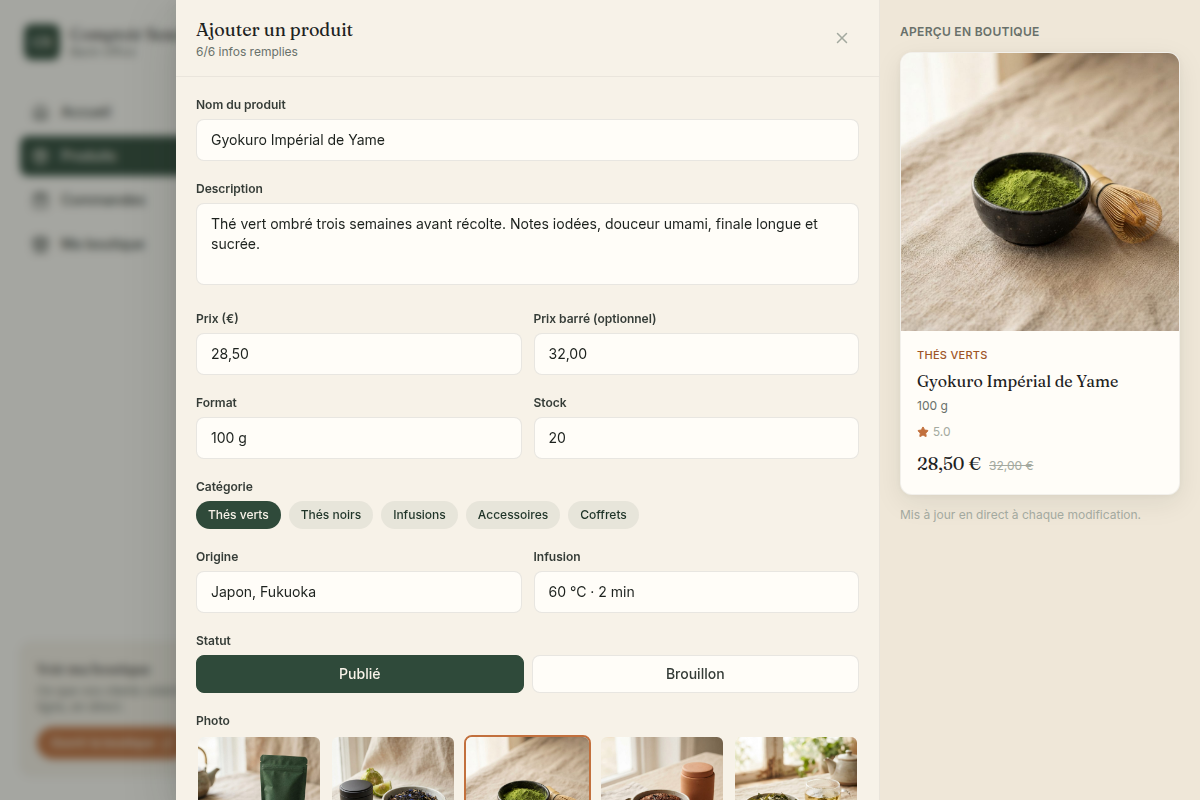This screenshot has height=800, width=1200.
Task: Open Accueil in the background sidebar
Action: pos(98,112)
